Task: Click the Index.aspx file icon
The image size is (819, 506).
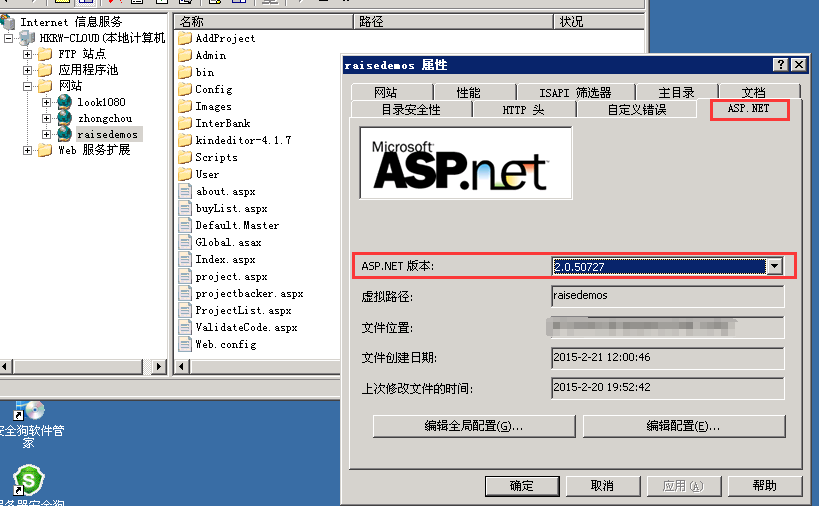Action: click(185, 259)
